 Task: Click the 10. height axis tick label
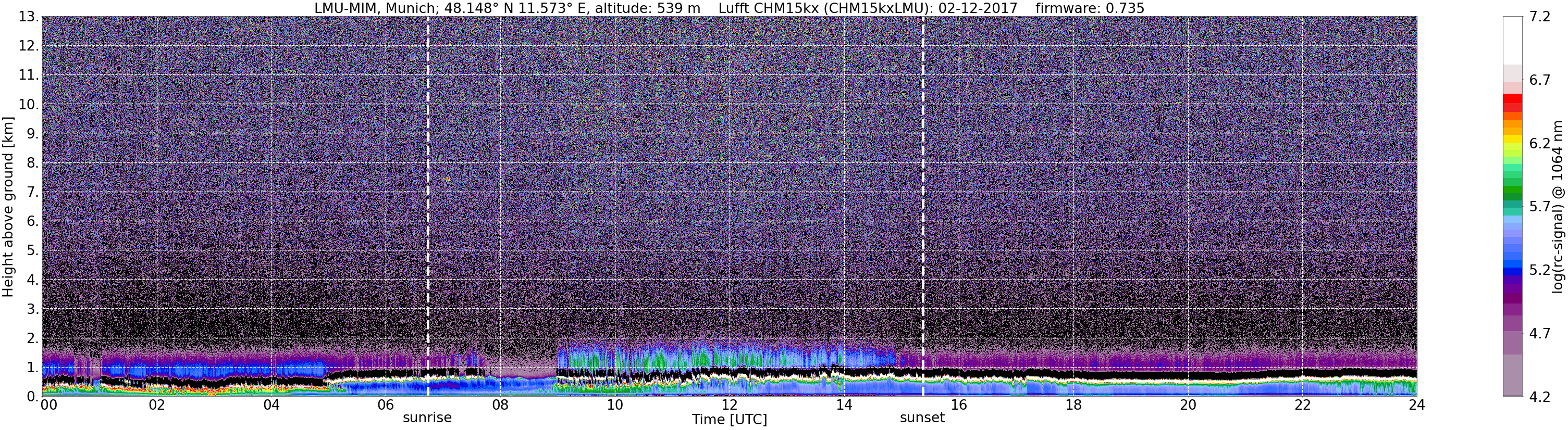(28, 105)
